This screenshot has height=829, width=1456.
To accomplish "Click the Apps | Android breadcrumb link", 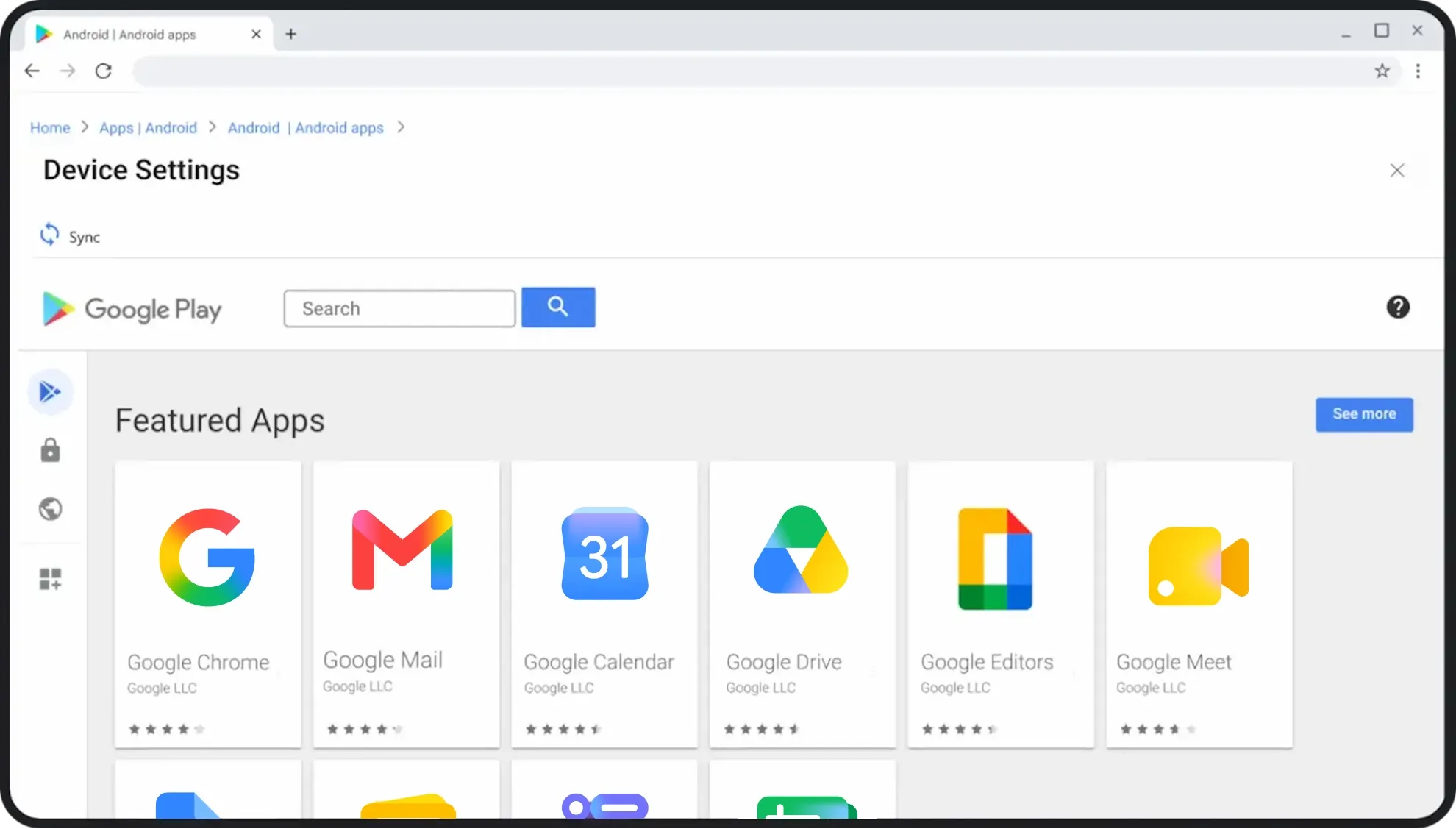I will point(148,128).
